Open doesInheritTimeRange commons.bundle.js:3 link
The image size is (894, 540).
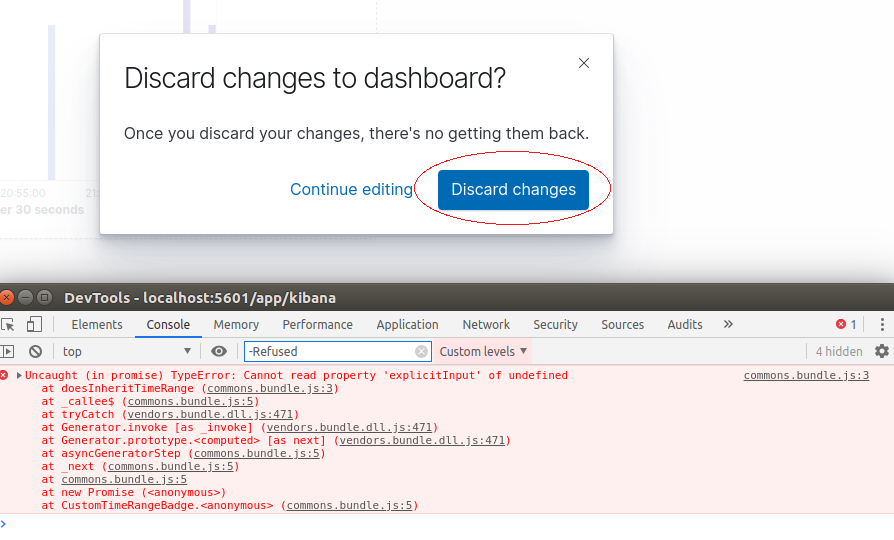coord(270,388)
